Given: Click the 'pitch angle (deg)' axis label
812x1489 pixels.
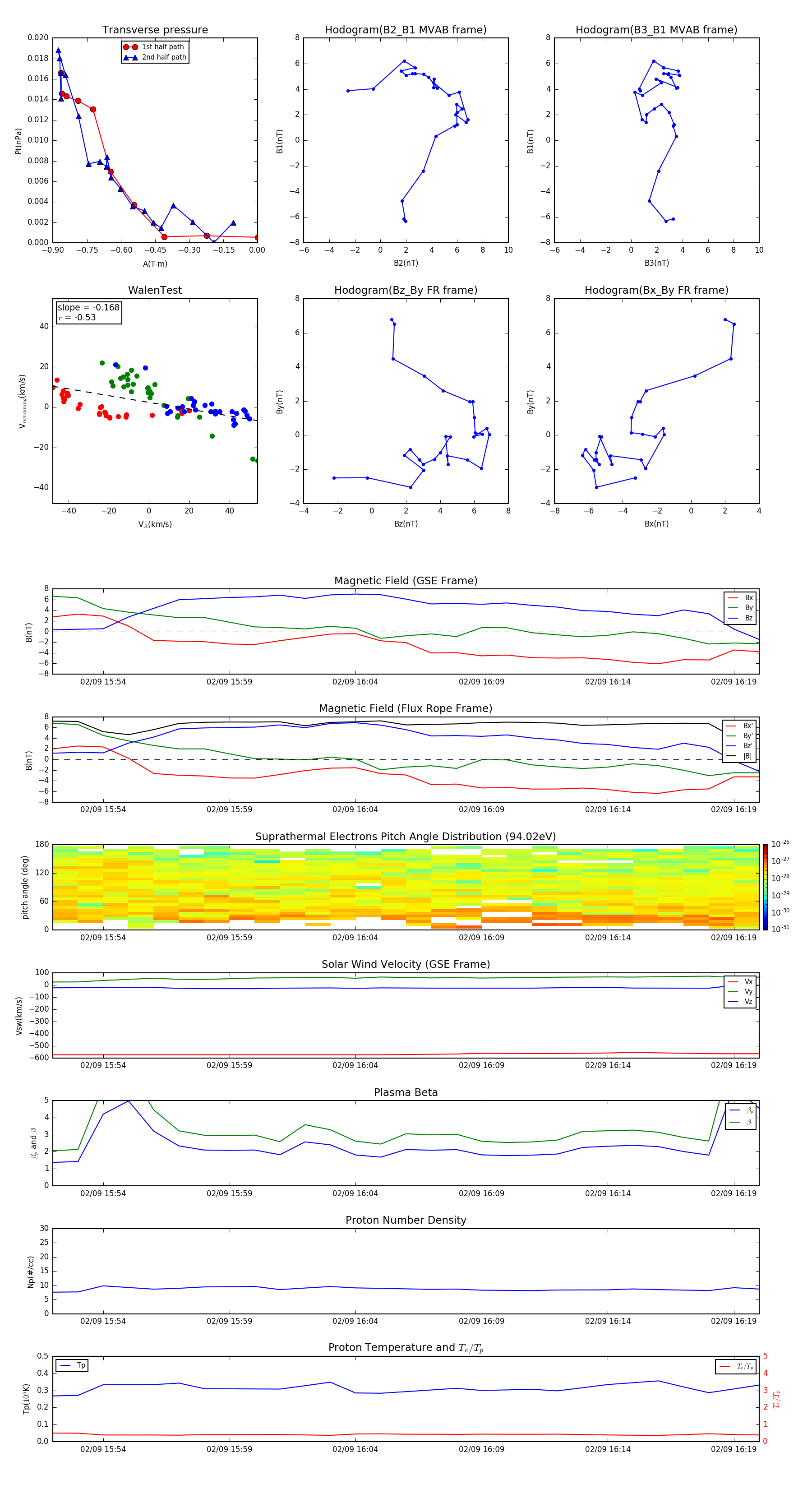Looking at the screenshot, I should pyautogui.click(x=25, y=887).
